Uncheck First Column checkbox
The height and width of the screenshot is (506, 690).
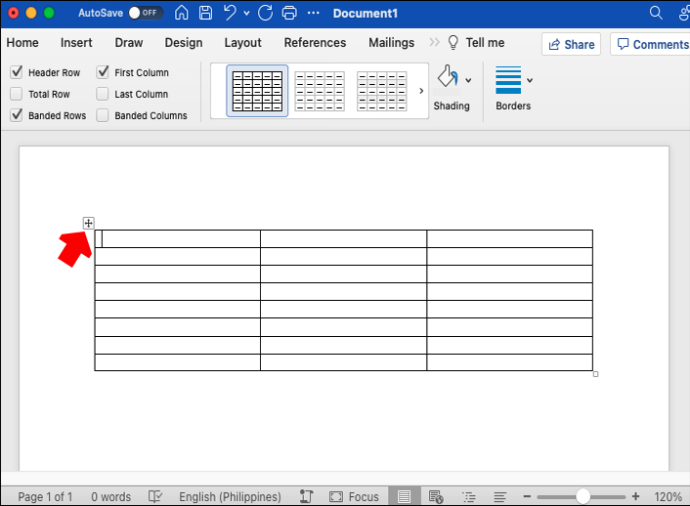click(103, 72)
